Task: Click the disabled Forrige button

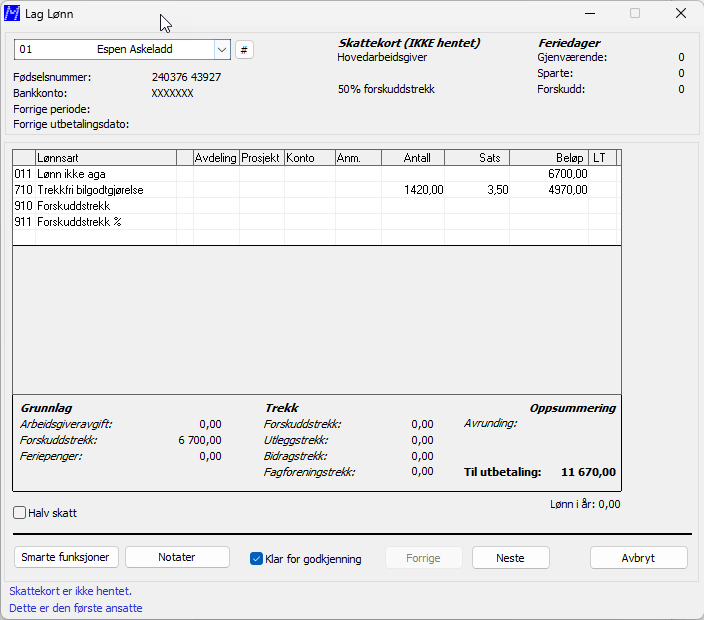Action: [423, 558]
